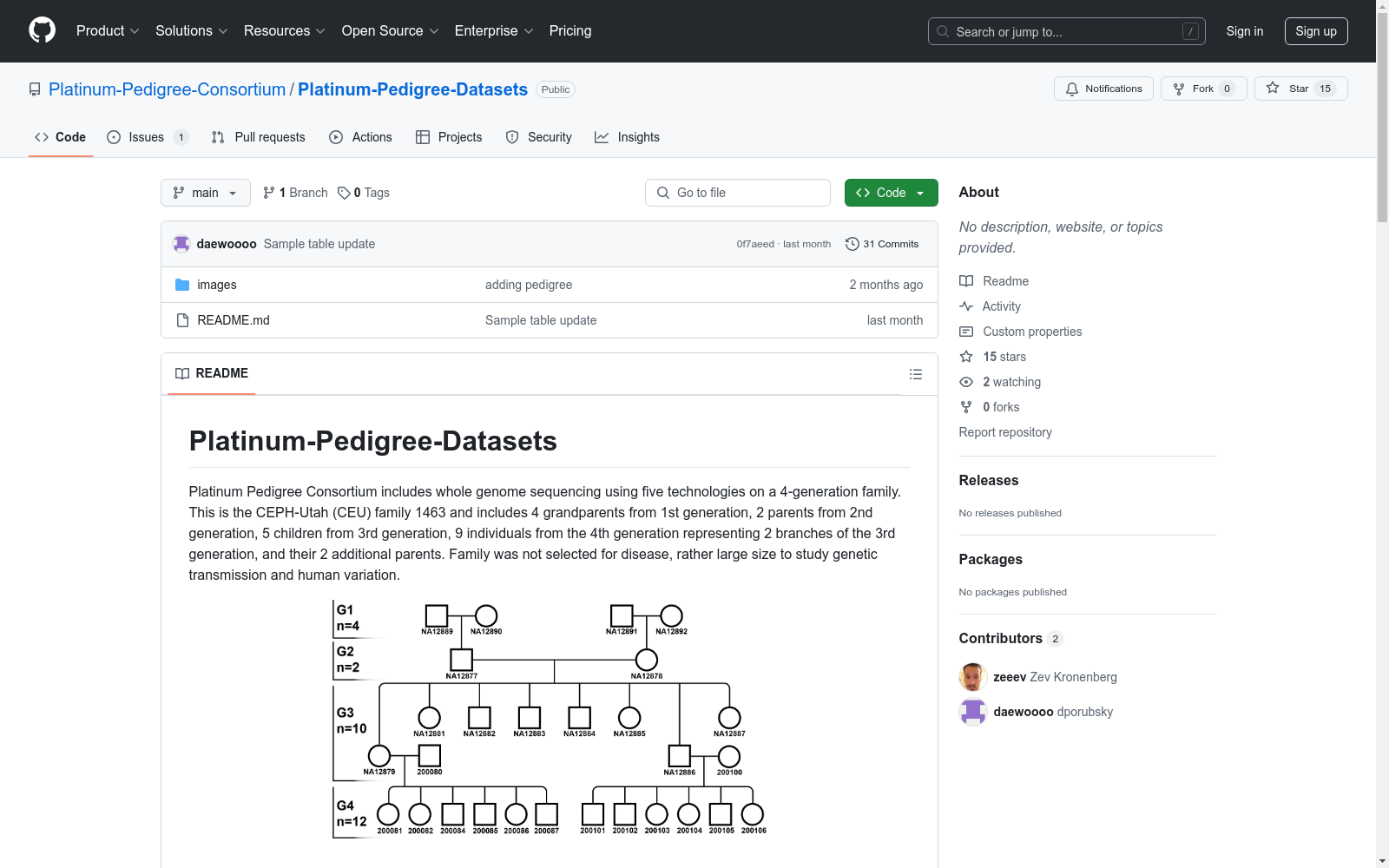Open zeeev's contributor avatar
1389x868 pixels.
[x=973, y=677]
